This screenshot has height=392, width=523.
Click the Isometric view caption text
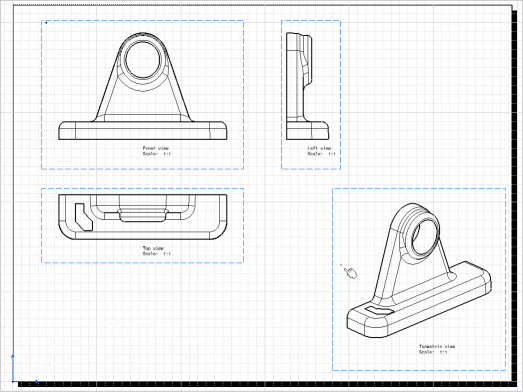coord(437,346)
